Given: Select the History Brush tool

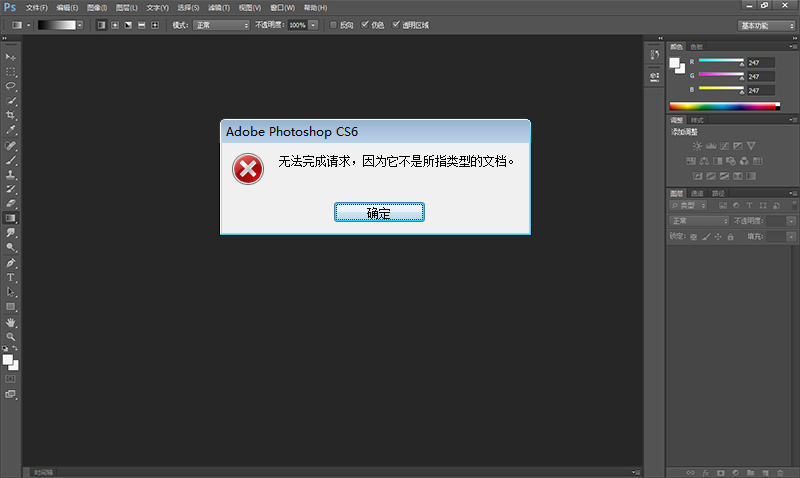Looking at the screenshot, I should (x=10, y=189).
